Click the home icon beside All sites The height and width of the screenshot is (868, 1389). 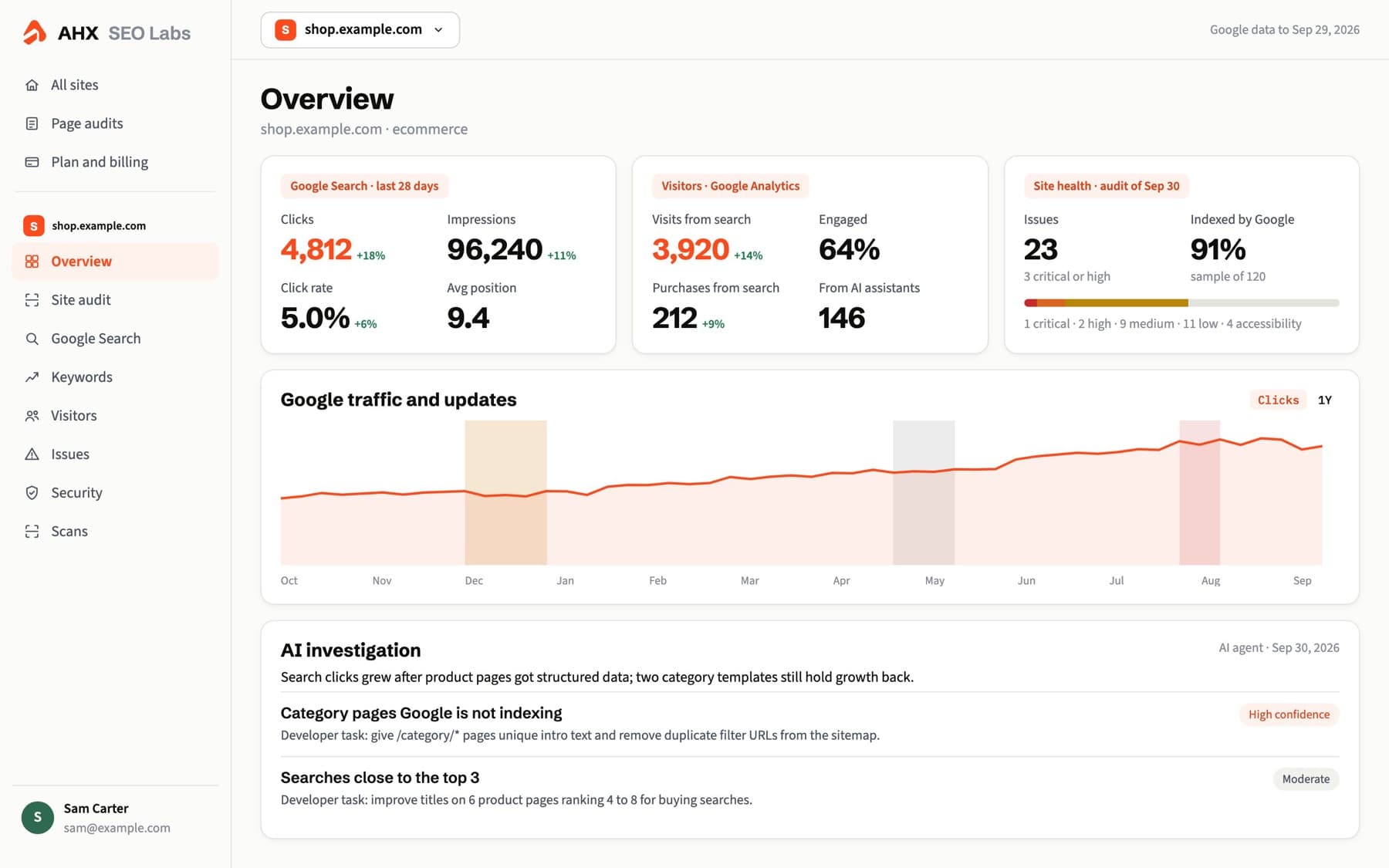pyautogui.click(x=32, y=85)
